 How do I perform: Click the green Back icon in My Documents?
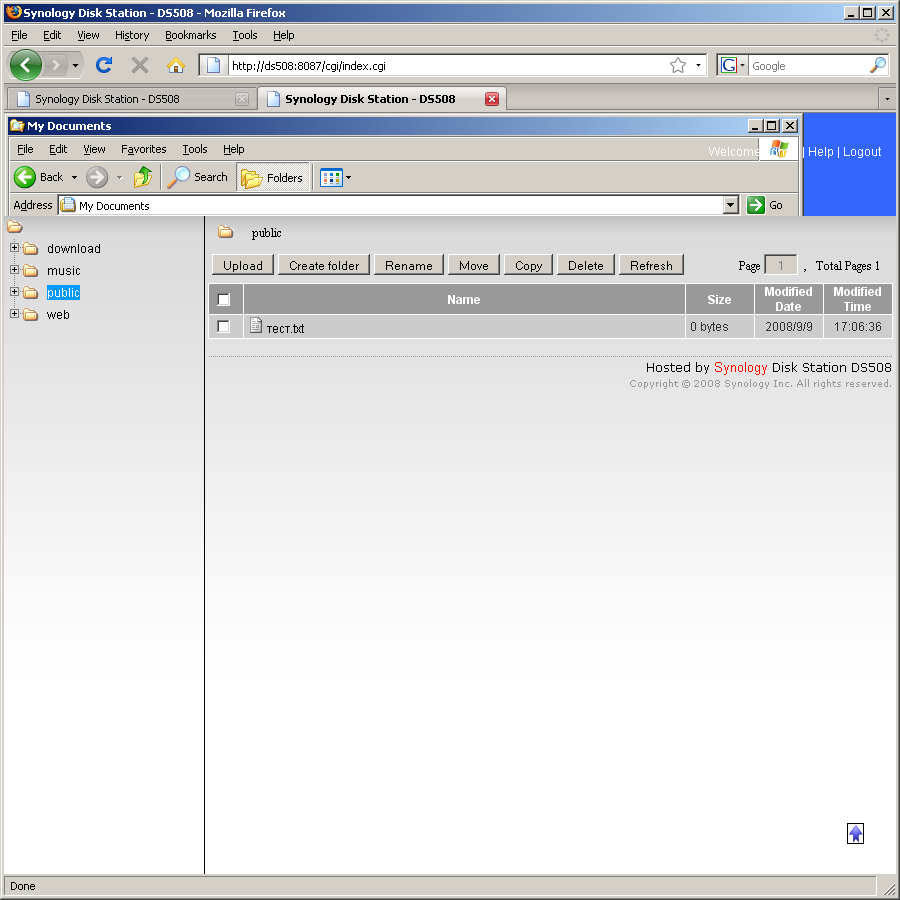pos(25,177)
